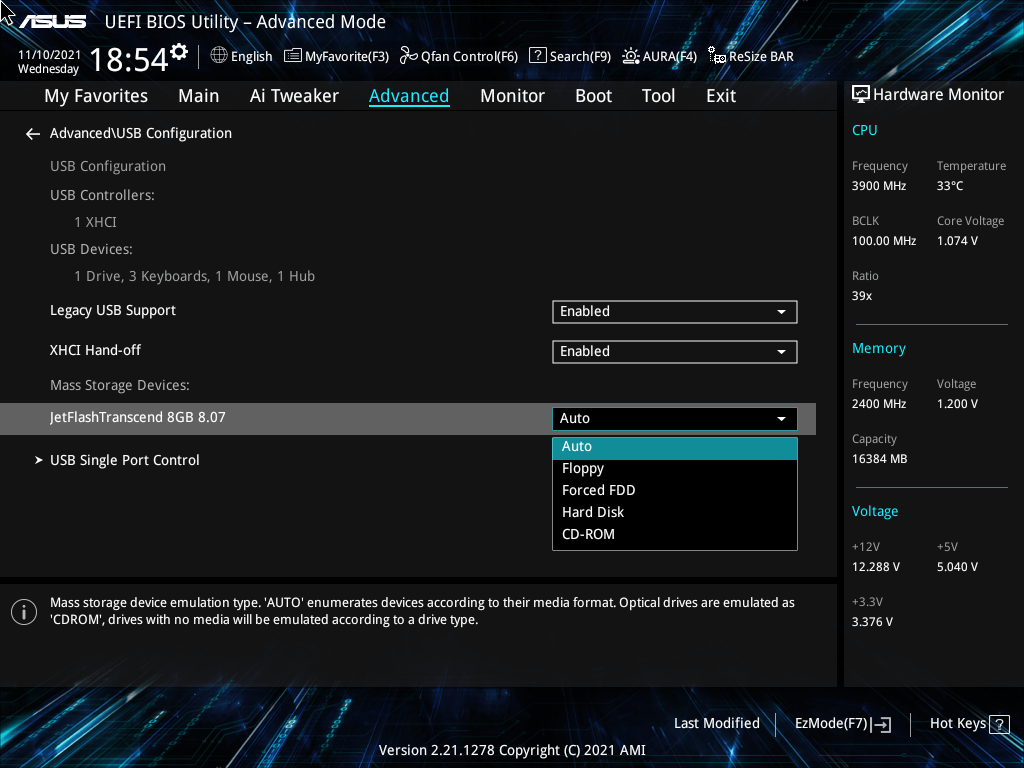Click the CPU temperature 33°C value
1024x768 pixels.
coord(950,186)
